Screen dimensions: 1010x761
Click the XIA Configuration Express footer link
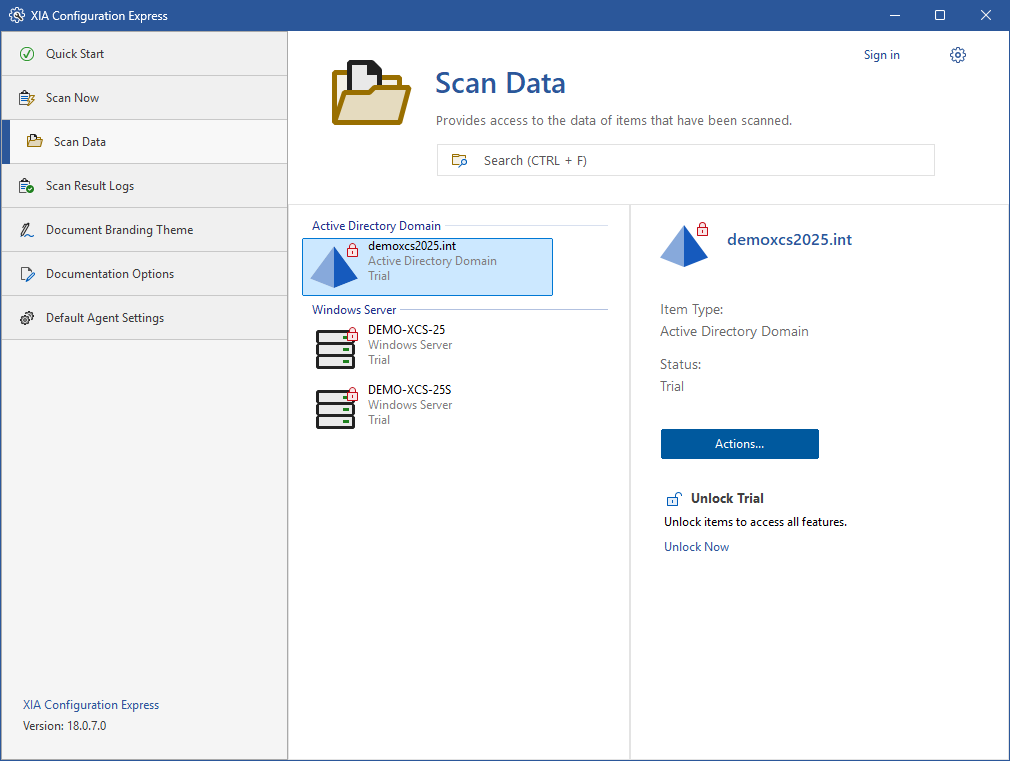[x=91, y=705]
